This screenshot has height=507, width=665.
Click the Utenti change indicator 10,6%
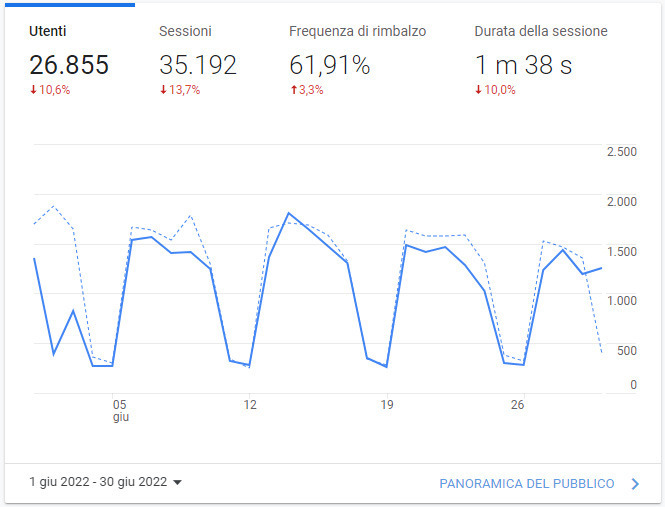point(50,90)
